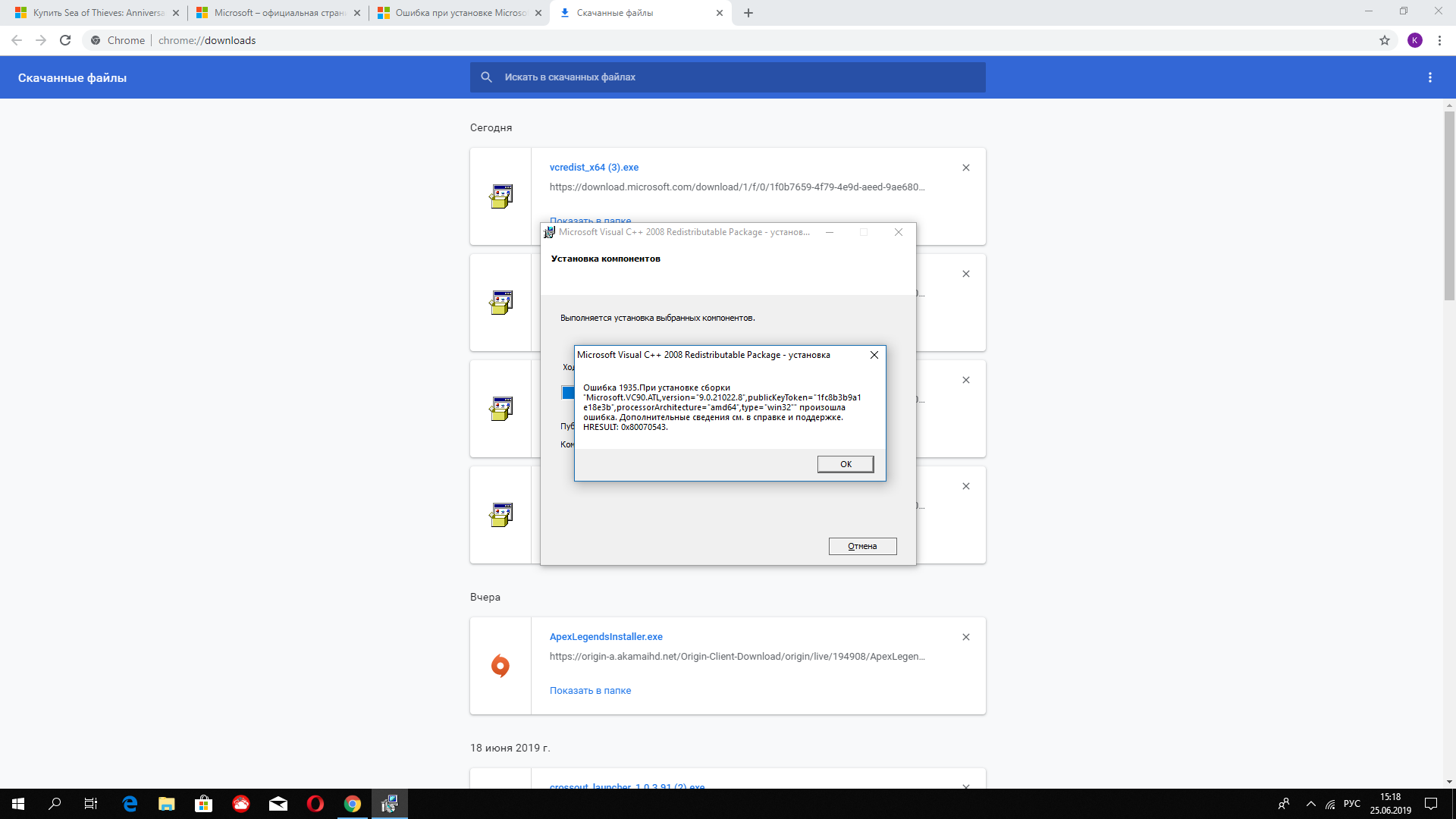Click the vcredist_x64 download URL text

coord(737,187)
